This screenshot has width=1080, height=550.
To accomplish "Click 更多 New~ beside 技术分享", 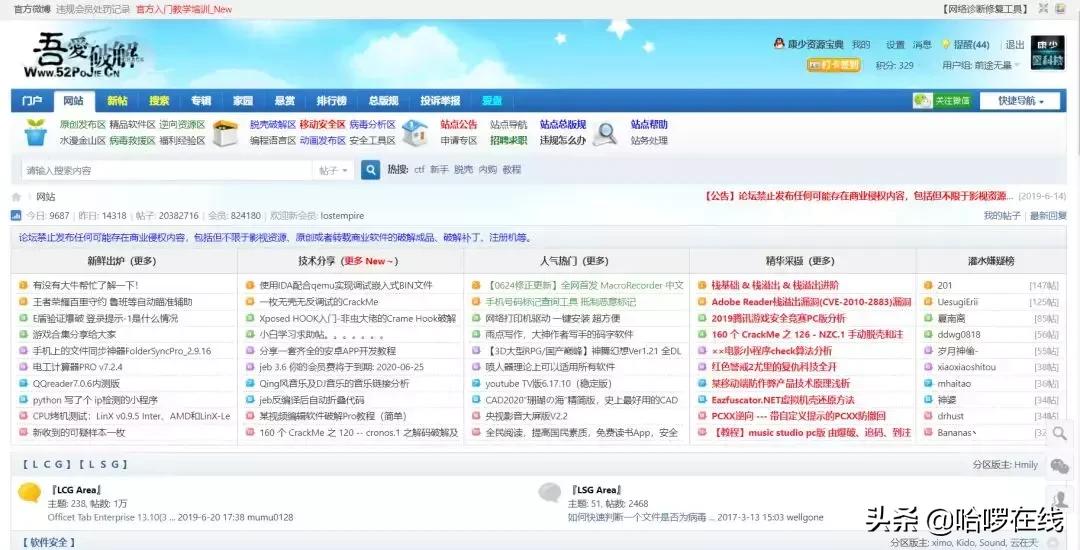I will click(371, 261).
